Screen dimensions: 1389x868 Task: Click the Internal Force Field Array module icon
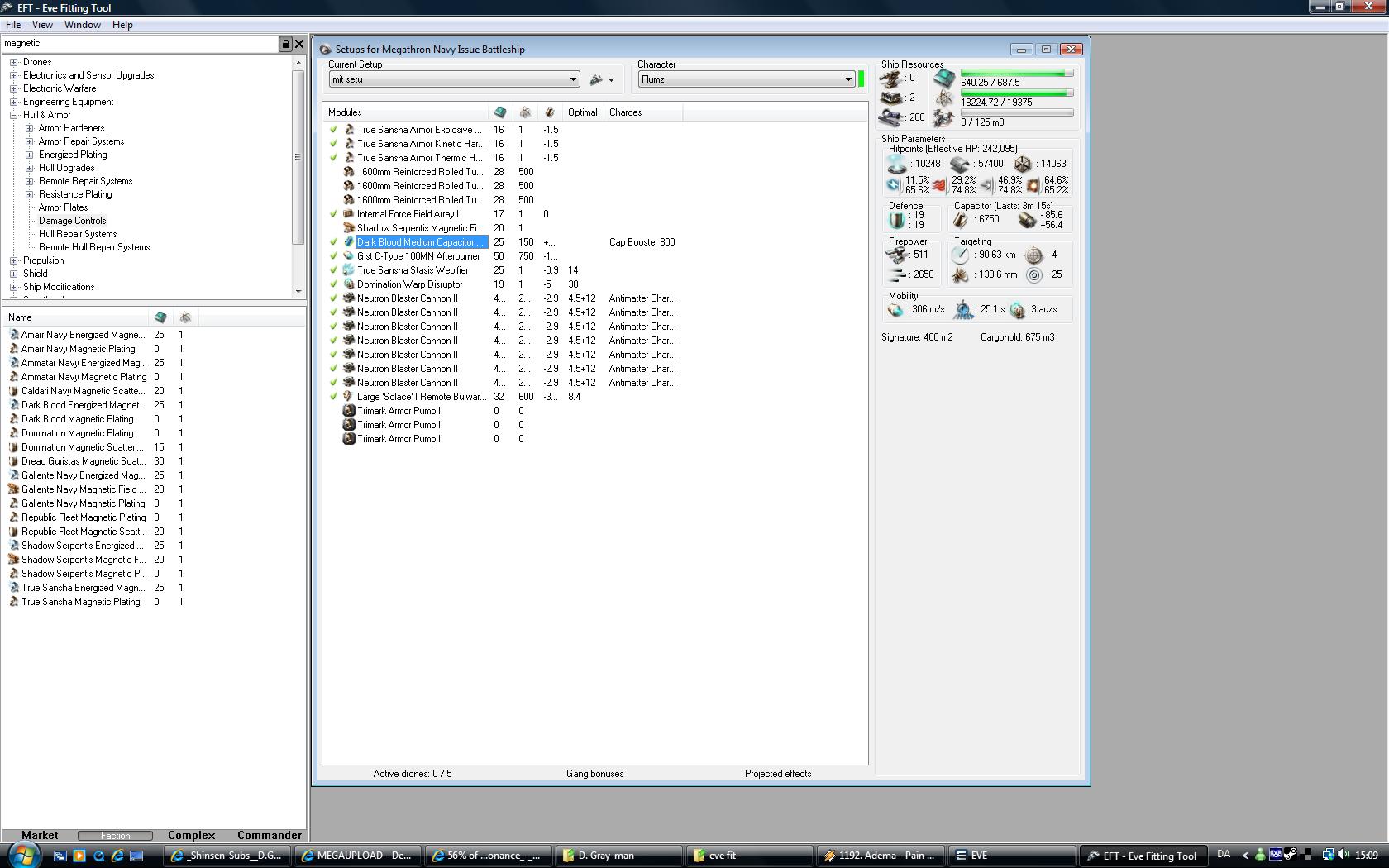(349, 214)
